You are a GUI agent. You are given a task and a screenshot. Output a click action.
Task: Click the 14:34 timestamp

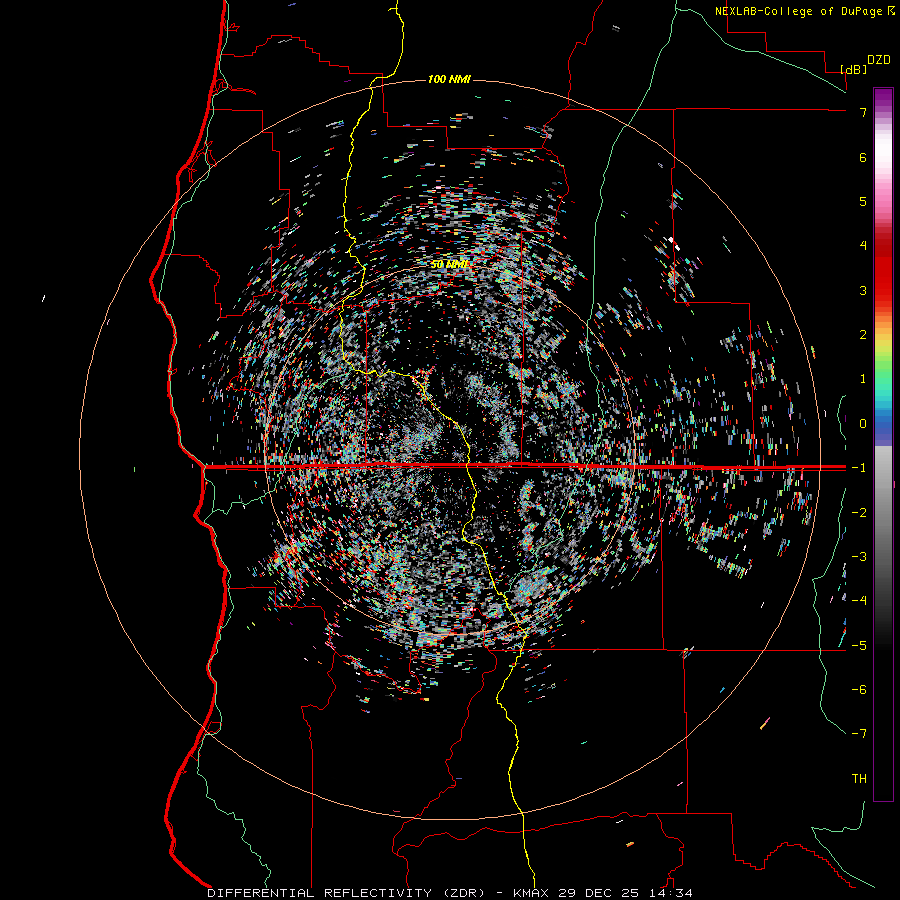point(672,893)
